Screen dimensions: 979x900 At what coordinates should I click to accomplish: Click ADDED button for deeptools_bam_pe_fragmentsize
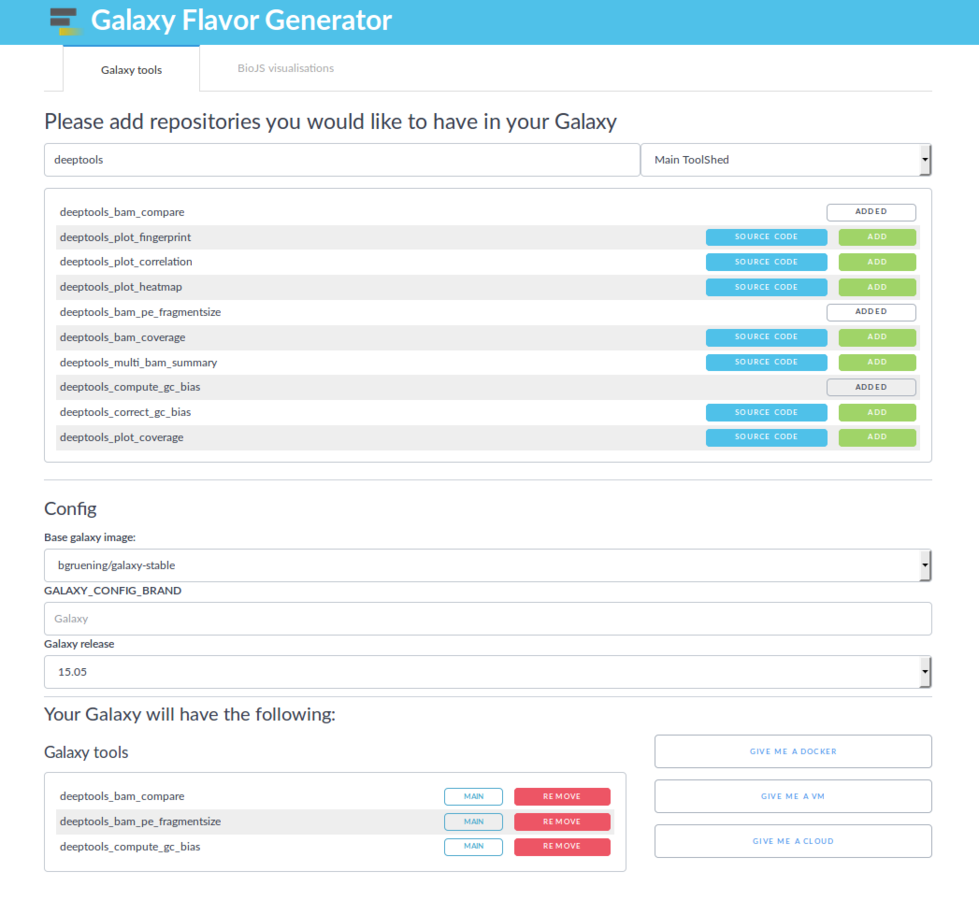point(871,312)
